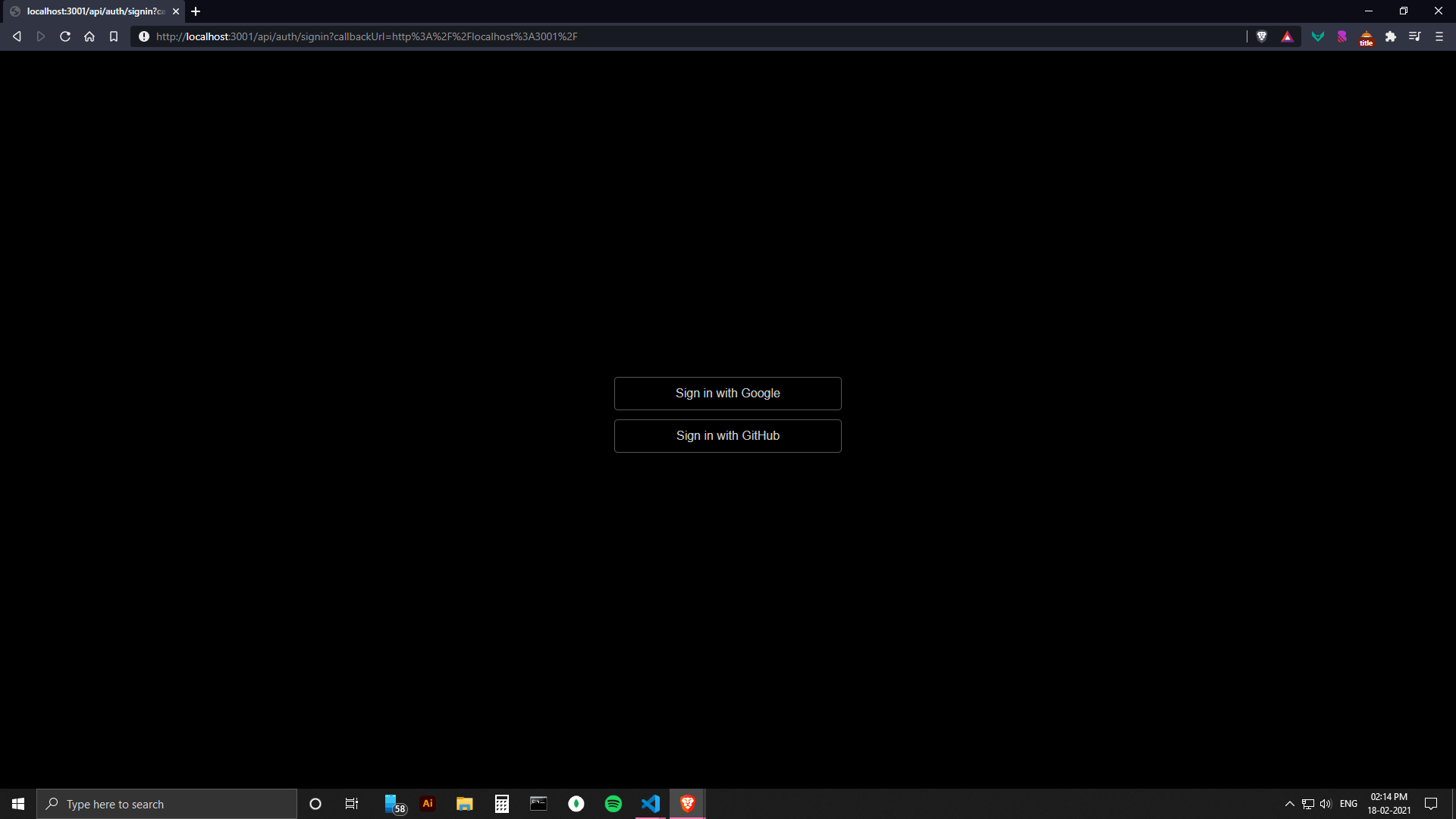Open the site security info icon

click(144, 36)
